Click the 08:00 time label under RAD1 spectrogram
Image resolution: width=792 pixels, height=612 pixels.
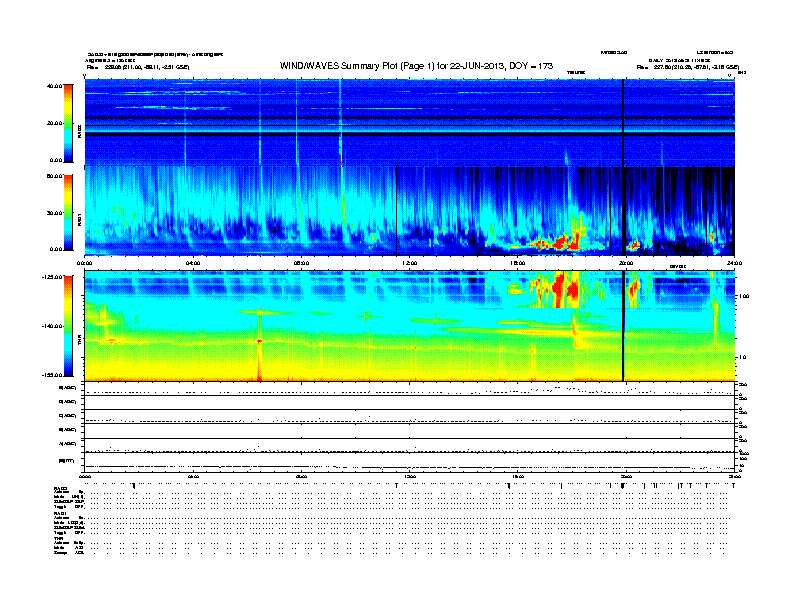[x=301, y=263]
